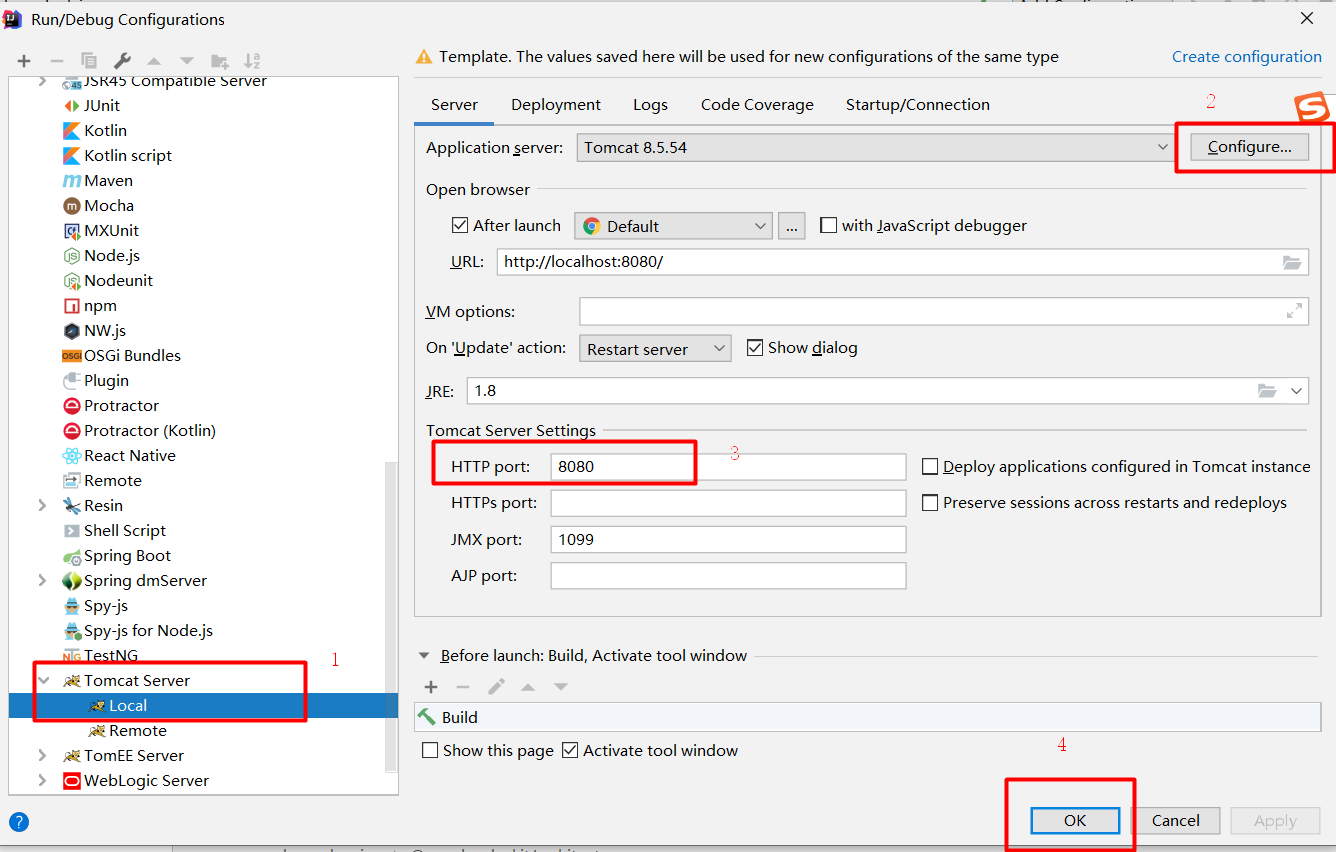Click the browser ellipsis button
The height and width of the screenshot is (852, 1336).
pyautogui.click(x=791, y=226)
